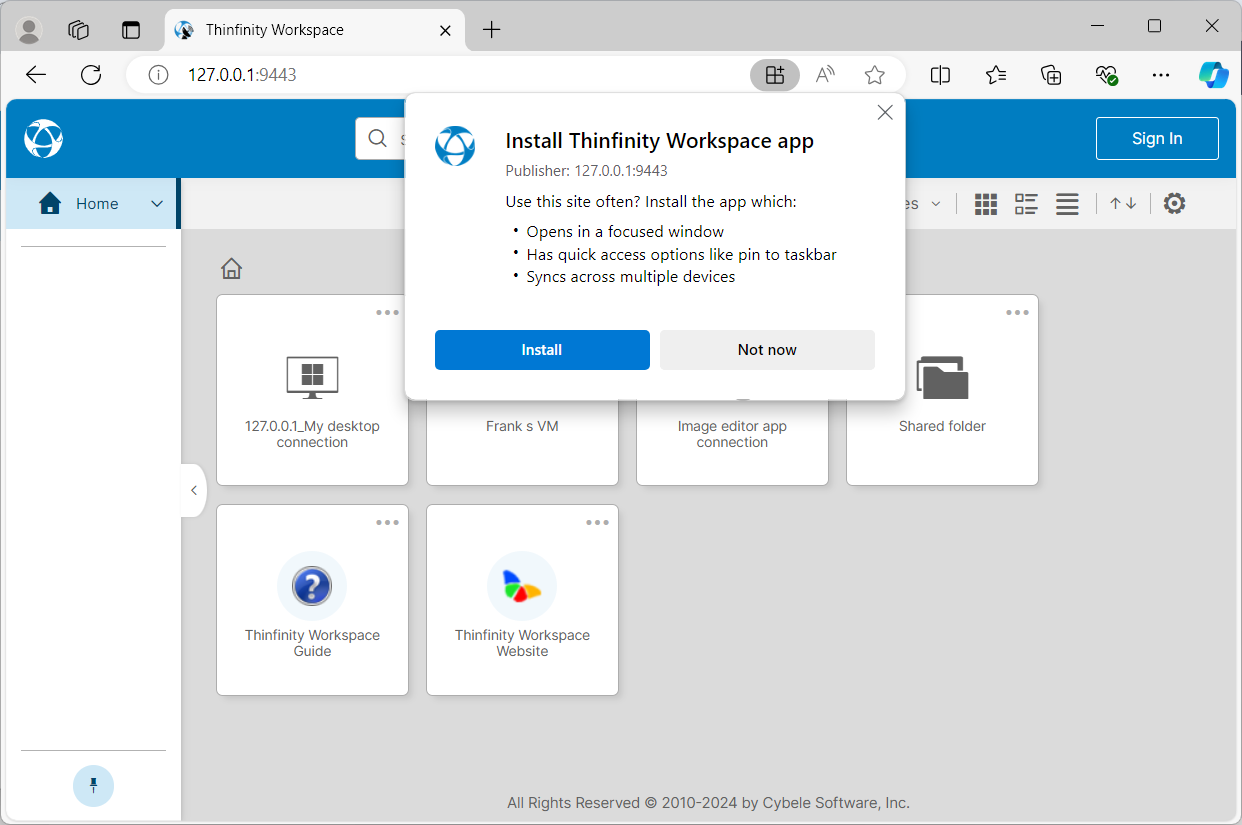
Task: Open browser Collections
Action: pyautogui.click(x=1051, y=75)
